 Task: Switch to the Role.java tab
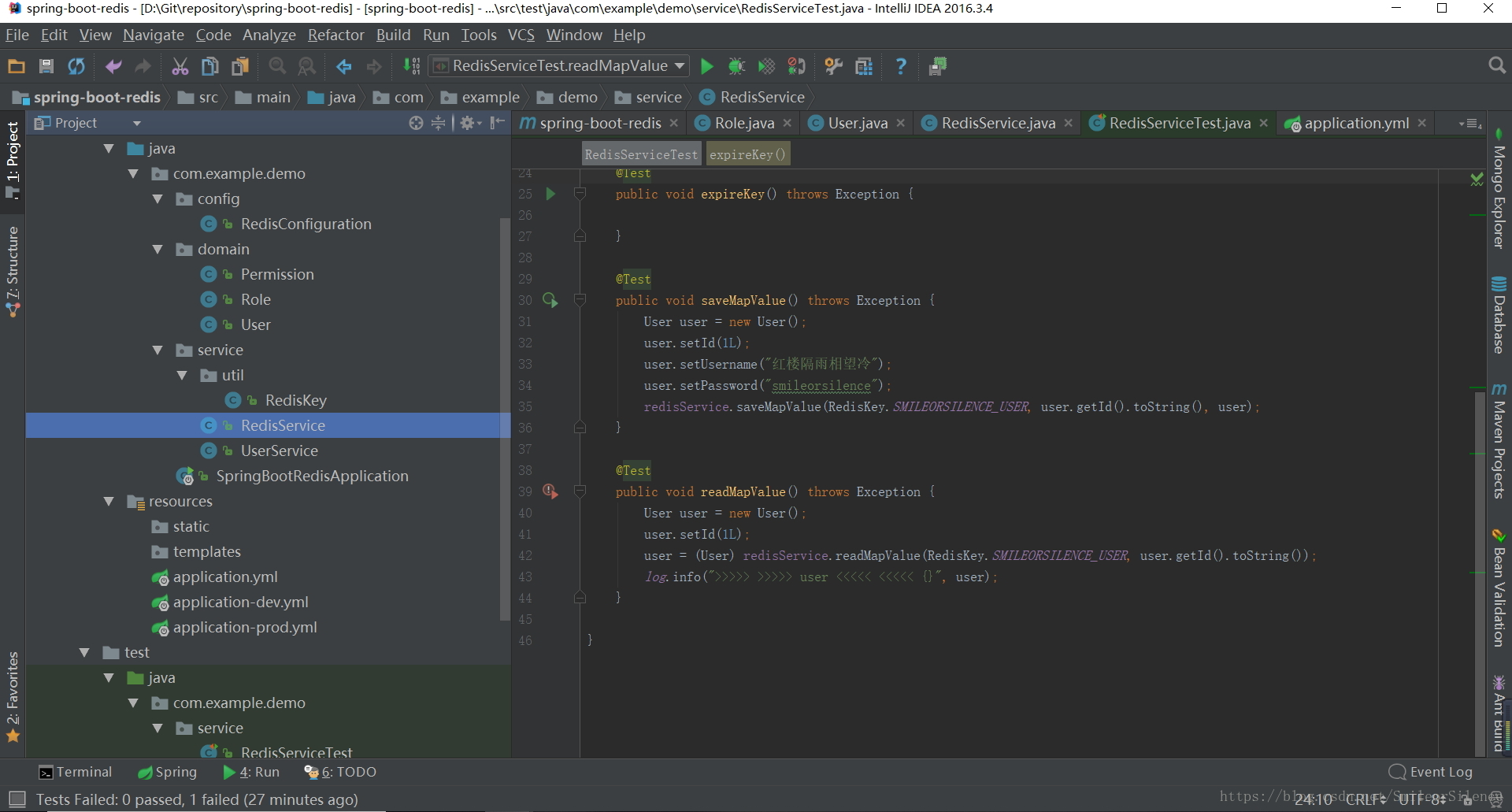[x=744, y=123]
